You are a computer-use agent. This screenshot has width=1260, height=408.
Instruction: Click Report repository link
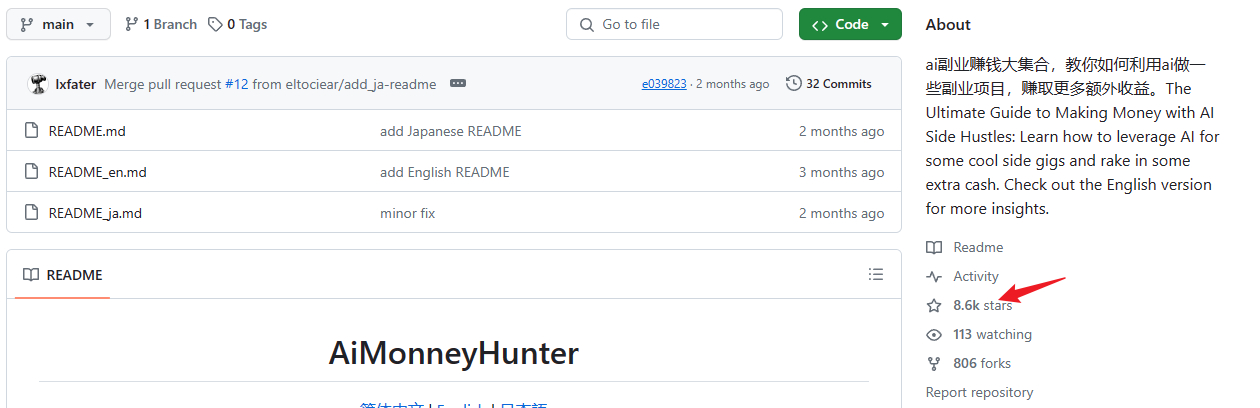979,392
